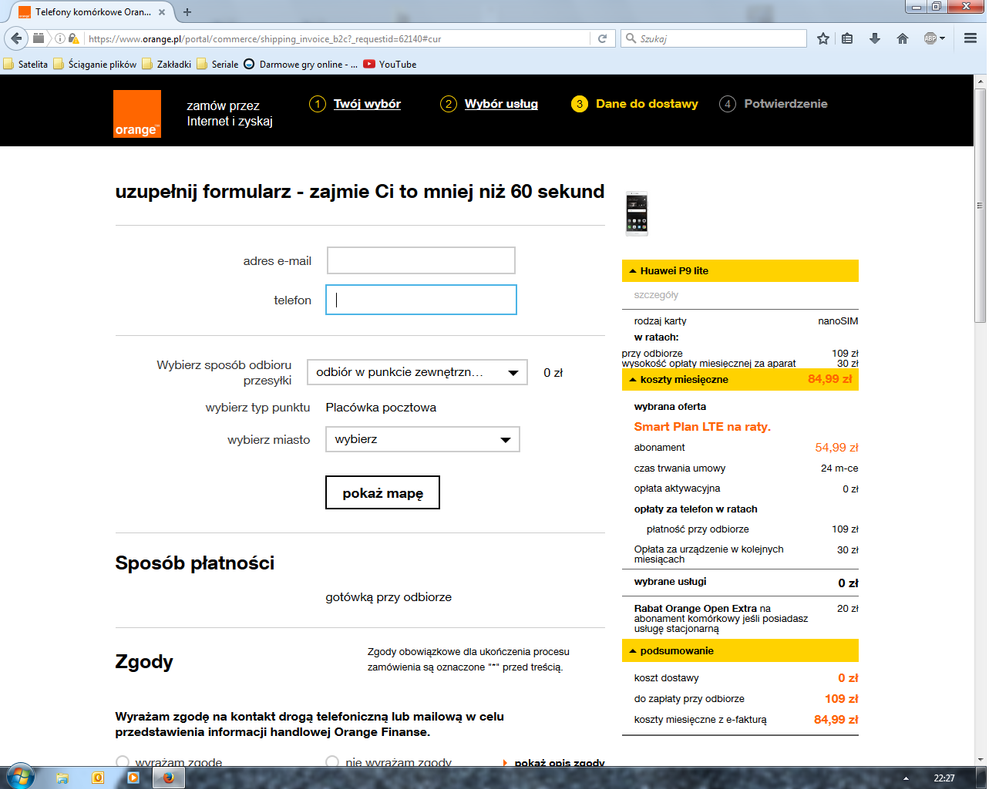999x789 pixels.
Task: Click the 'pokaż mapę' button
Action: coord(382,493)
